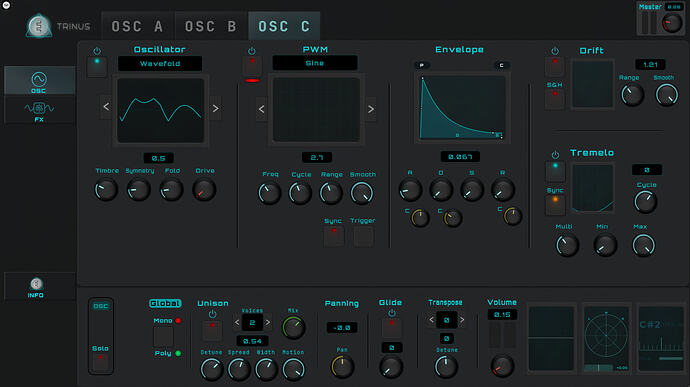Select previous oscillator waveform arrow

coord(106,107)
